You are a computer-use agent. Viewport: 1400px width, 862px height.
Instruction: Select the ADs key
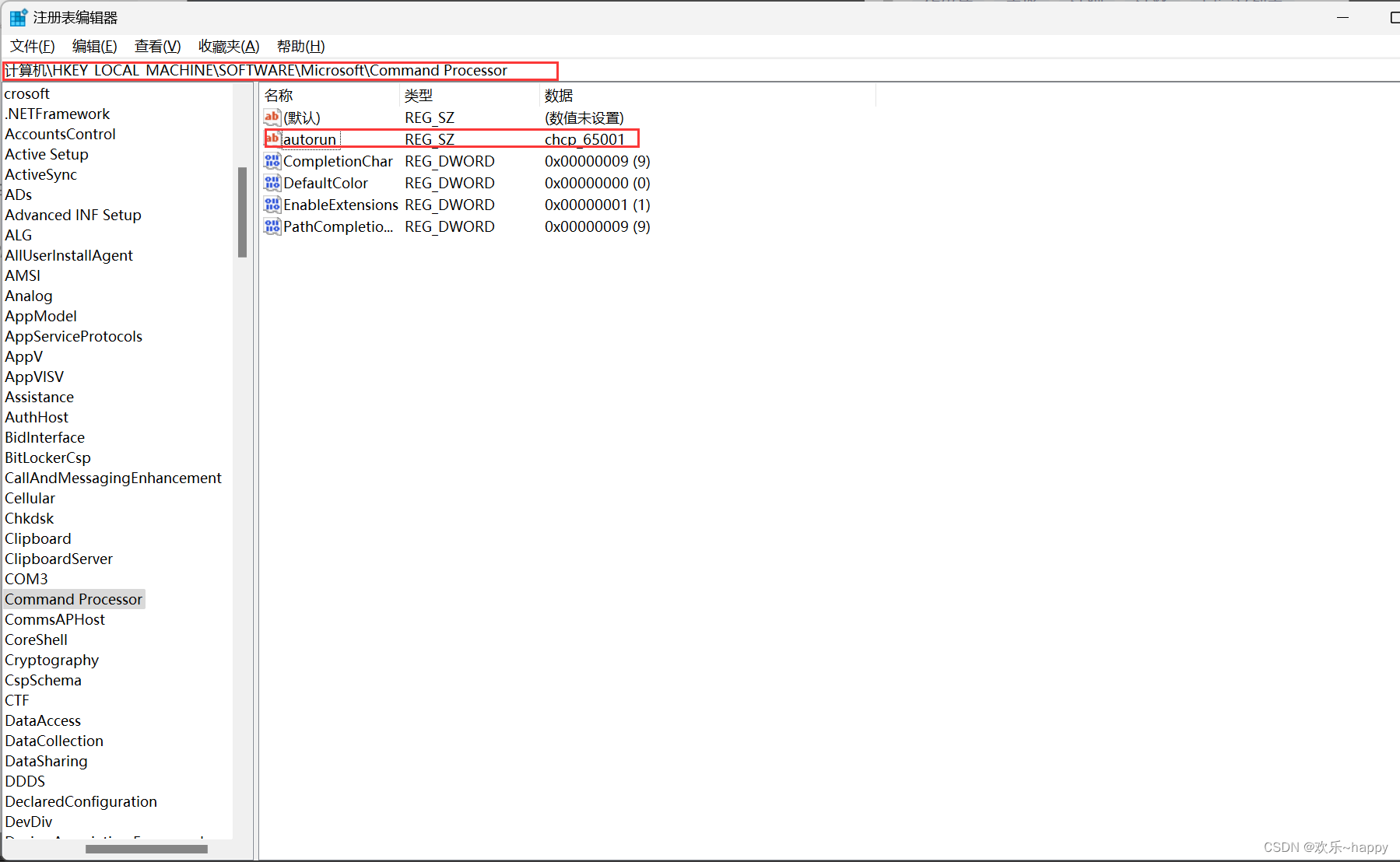pyautogui.click(x=18, y=194)
